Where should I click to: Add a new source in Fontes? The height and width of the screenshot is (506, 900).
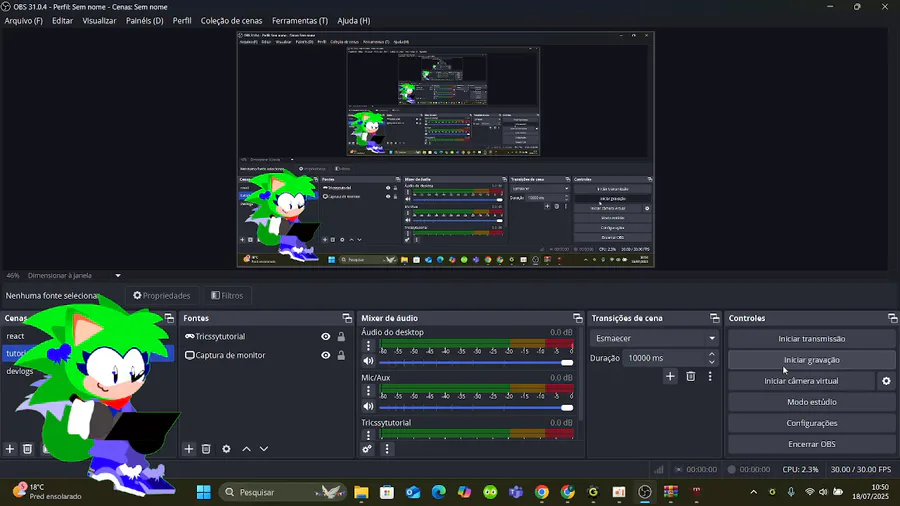[189, 449]
